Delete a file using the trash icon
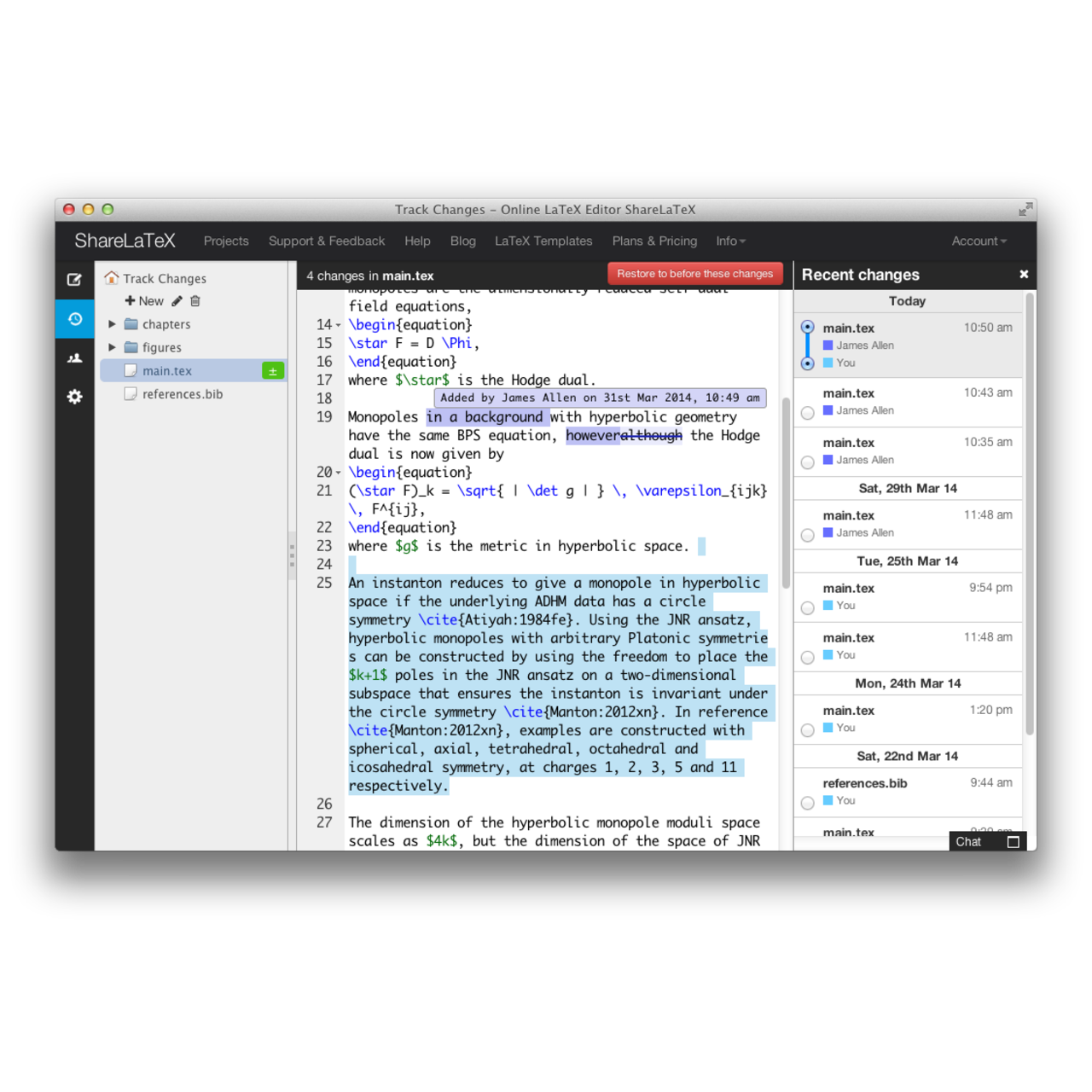The height and width of the screenshot is (1092, 1092). [x=195, y=300]
